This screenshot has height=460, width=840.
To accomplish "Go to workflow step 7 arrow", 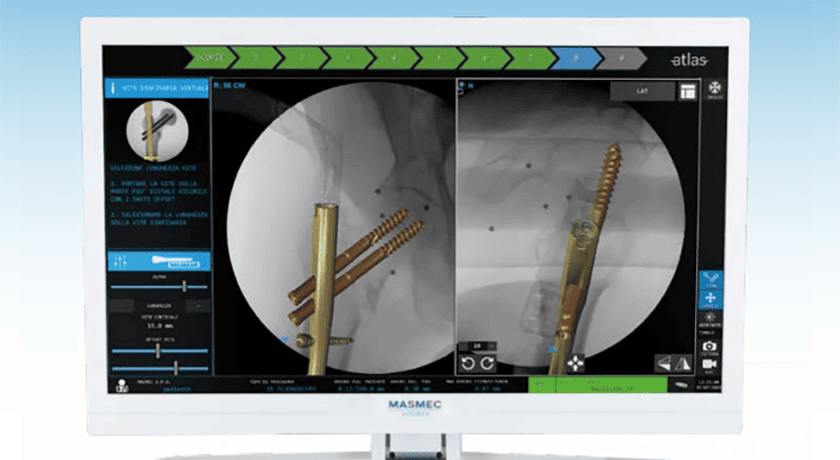I will [x=530, y=58].
